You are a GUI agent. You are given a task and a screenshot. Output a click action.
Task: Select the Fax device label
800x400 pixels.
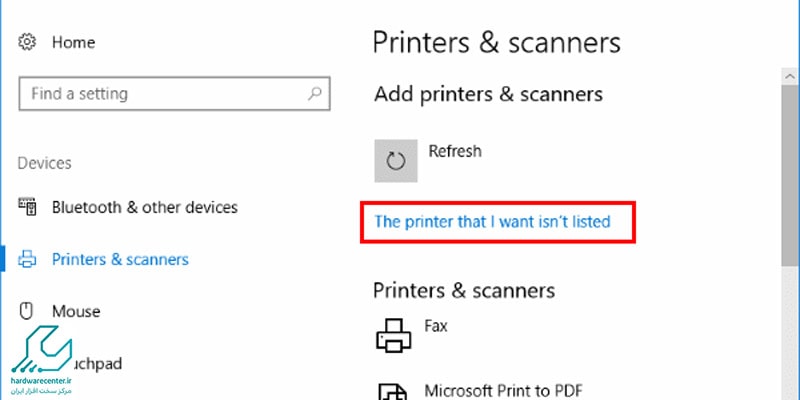click(x=436, y=326)
